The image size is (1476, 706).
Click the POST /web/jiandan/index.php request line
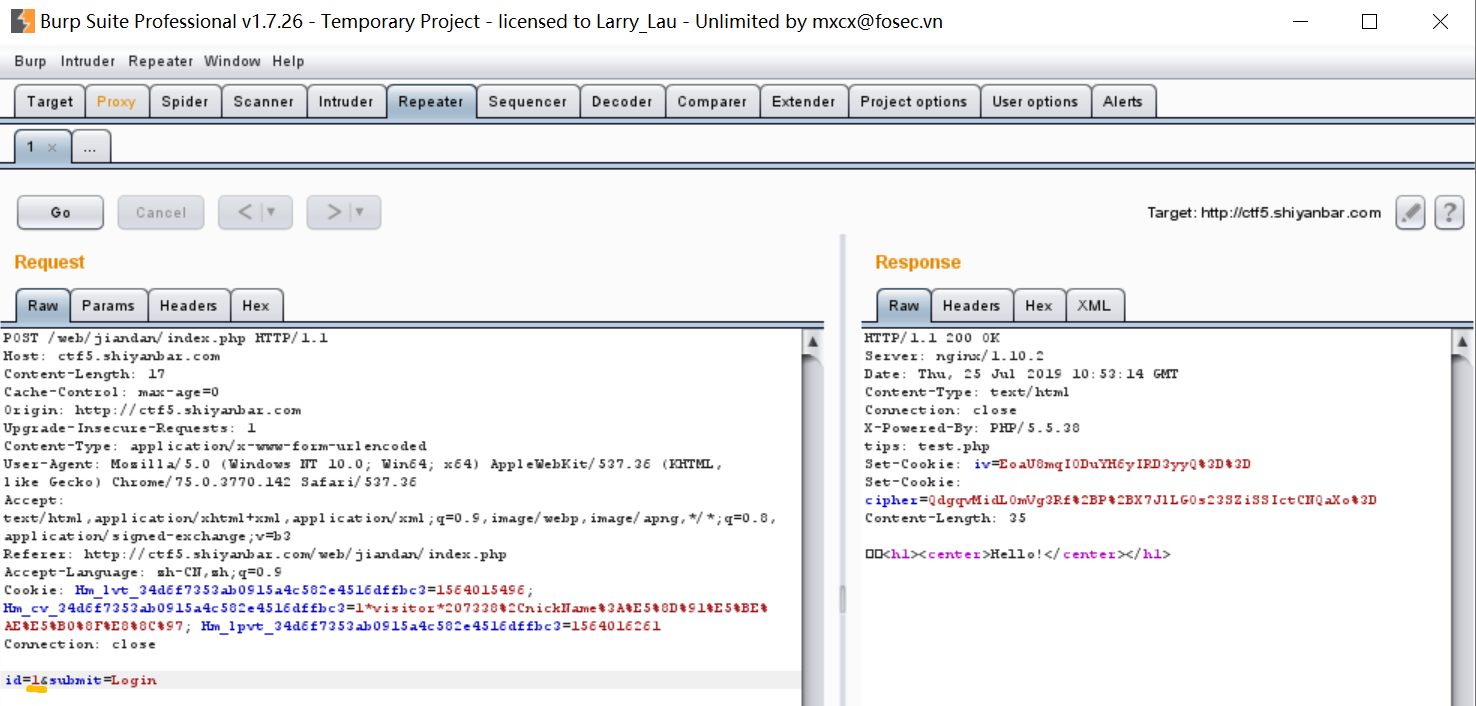(x=165, y=338)
